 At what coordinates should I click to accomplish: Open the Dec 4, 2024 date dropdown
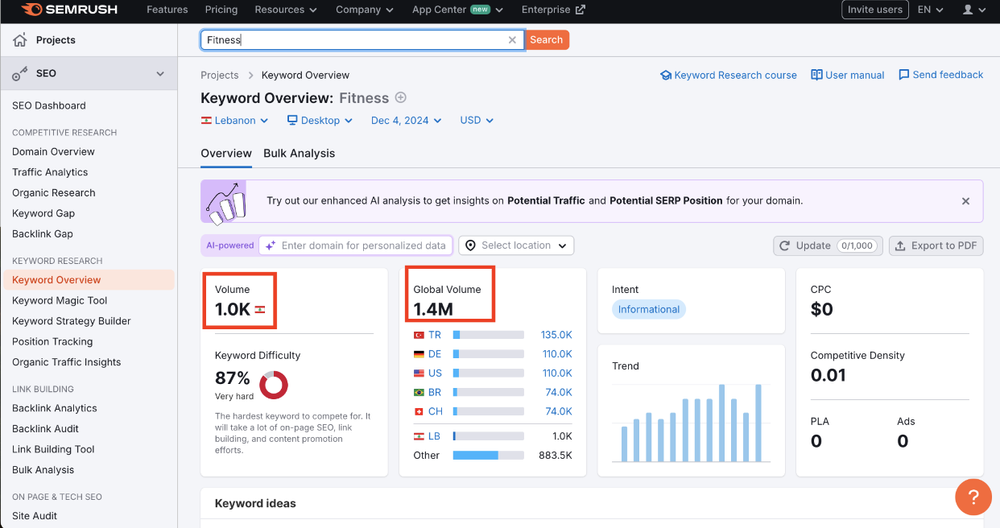[406, 120]
